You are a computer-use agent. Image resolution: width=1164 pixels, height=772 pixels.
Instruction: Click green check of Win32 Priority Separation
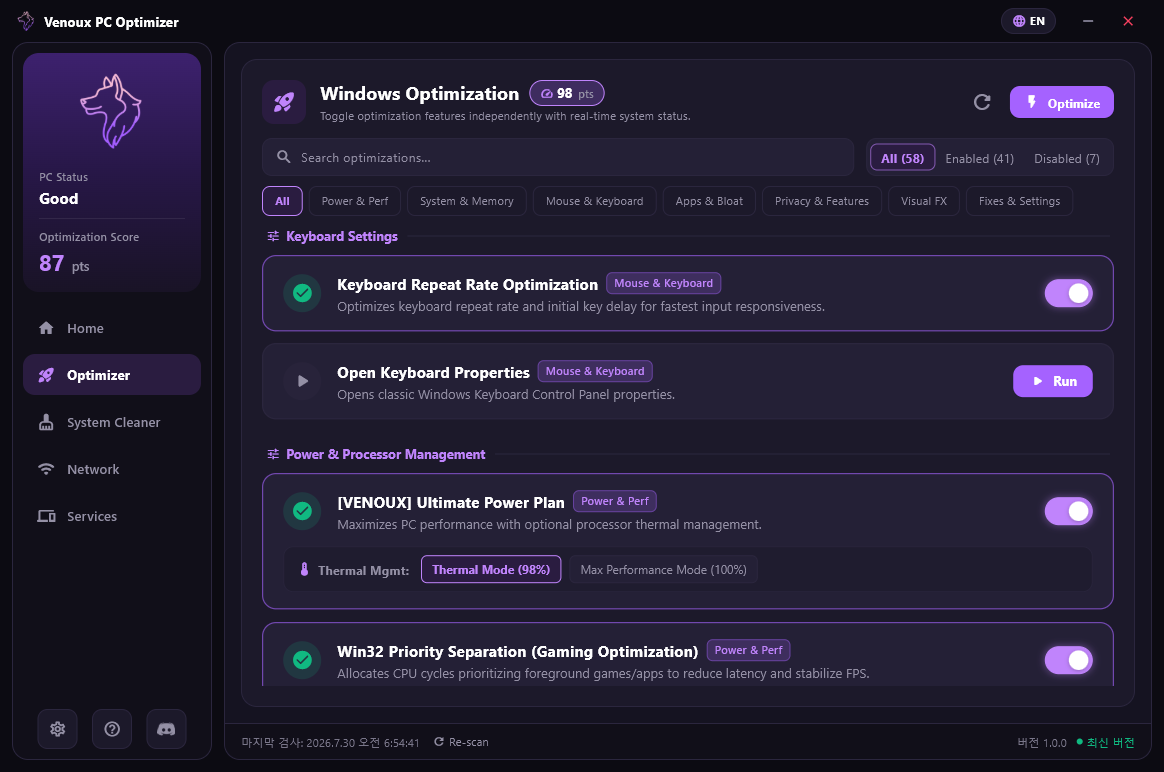(x=302, y=660)
